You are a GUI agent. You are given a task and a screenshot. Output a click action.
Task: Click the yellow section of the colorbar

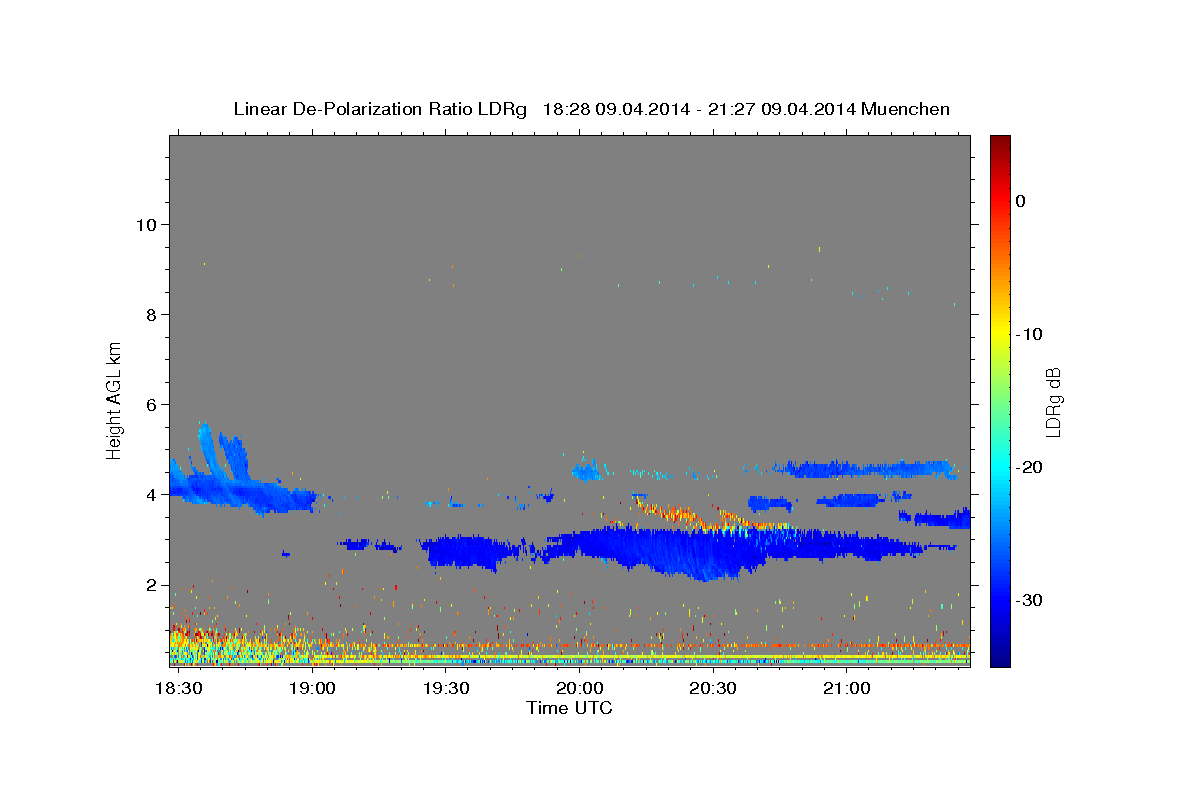(999, 330)
